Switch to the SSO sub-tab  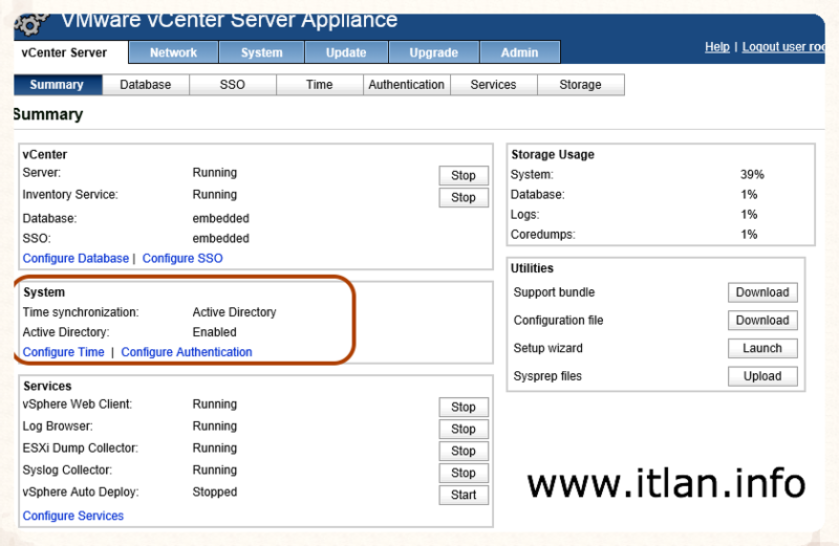pyautogui.click(x=232, y=85)
